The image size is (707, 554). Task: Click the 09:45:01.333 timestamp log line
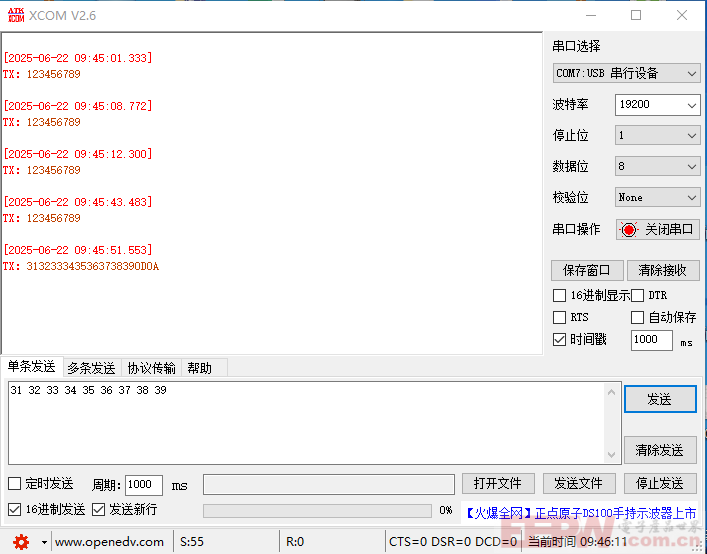[x=78, y=58]
